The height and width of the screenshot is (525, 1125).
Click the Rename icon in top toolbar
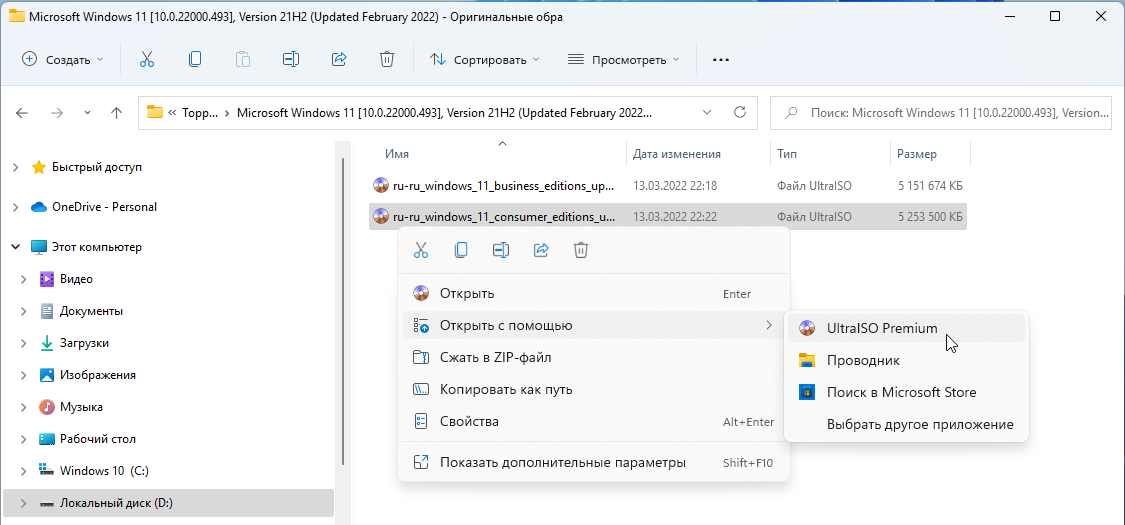pyautogui.click(x=291, y=60)
